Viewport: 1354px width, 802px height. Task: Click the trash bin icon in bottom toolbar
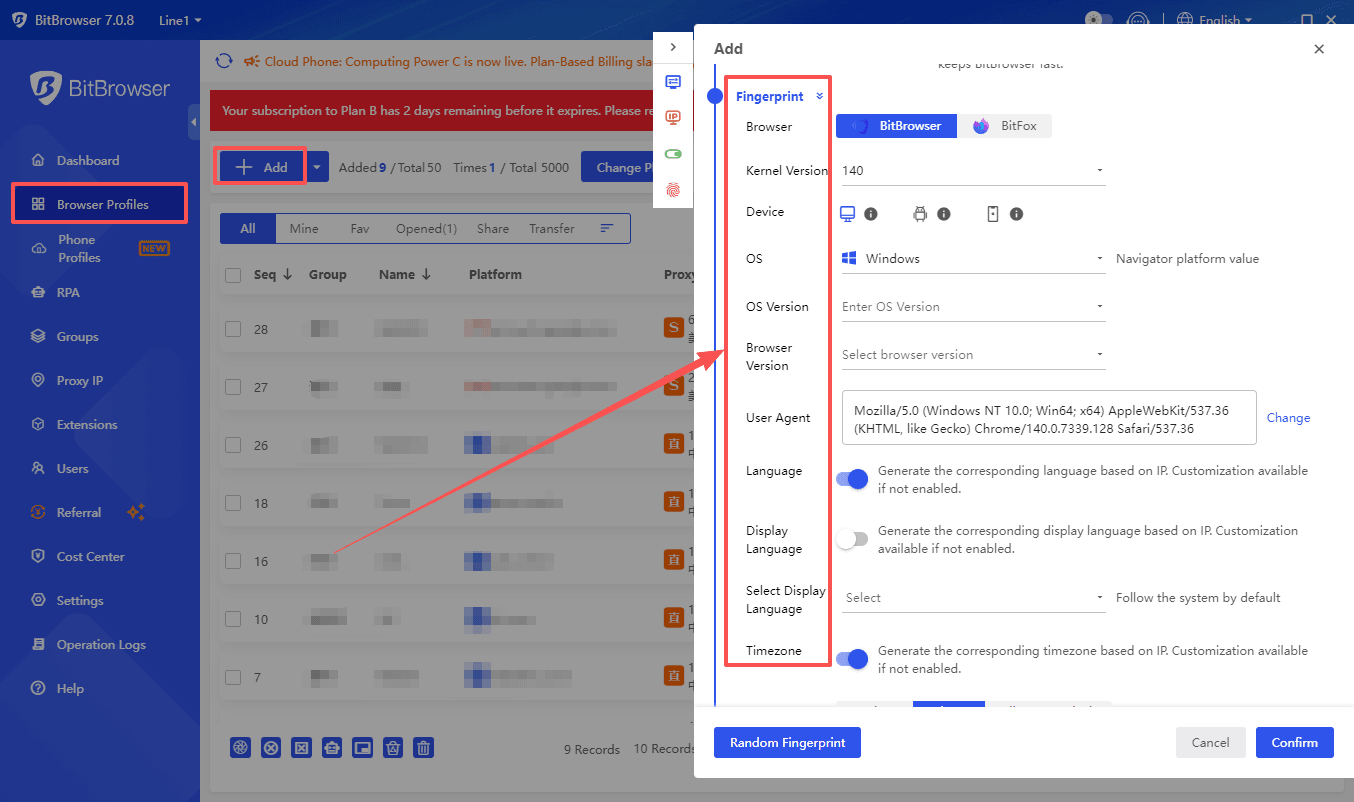(x=424, y=748)
